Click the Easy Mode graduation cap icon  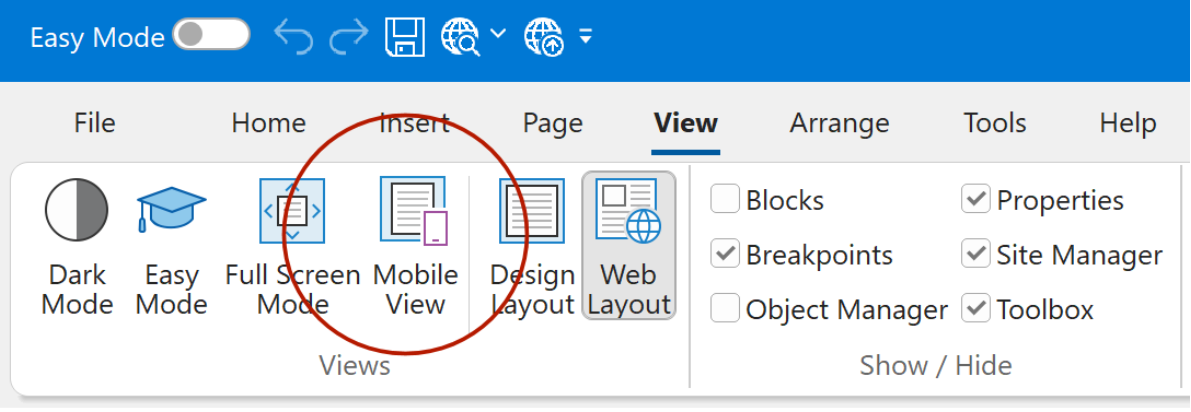coord(171,247)
